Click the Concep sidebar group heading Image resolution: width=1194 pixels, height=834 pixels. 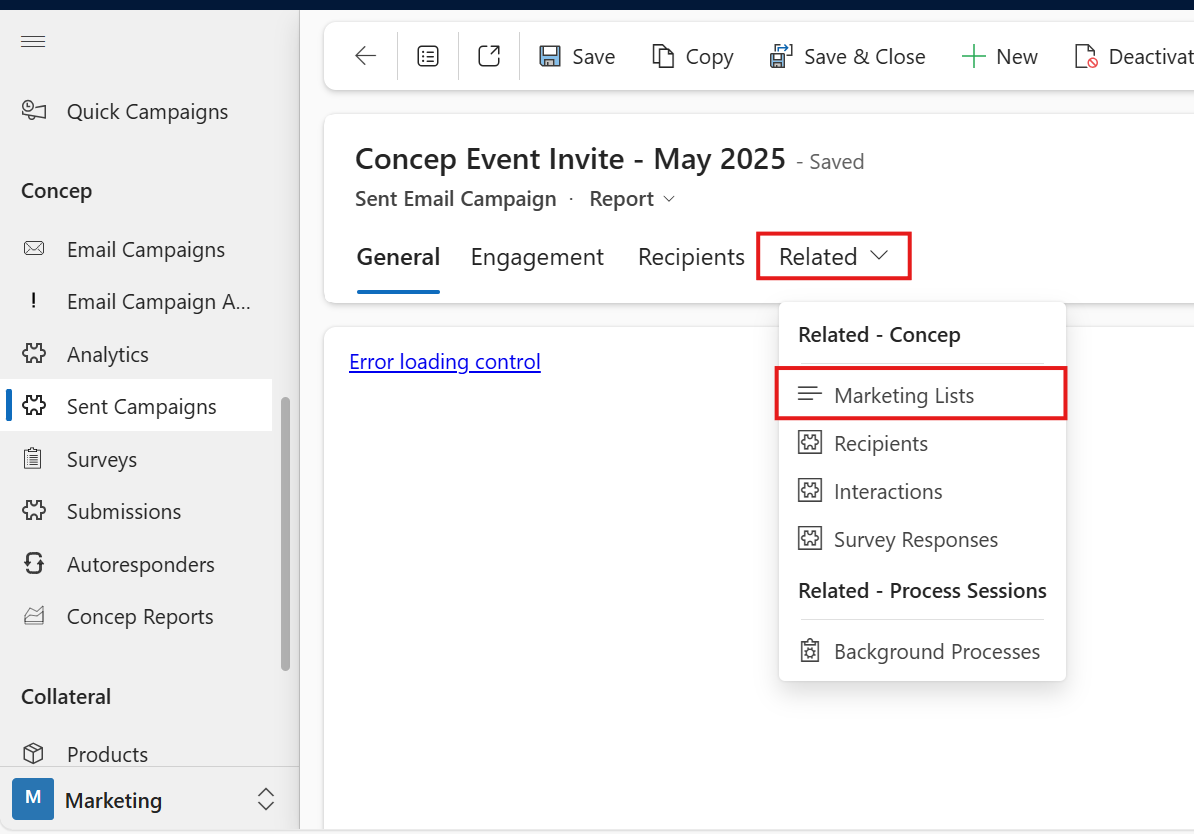point(56,190)
